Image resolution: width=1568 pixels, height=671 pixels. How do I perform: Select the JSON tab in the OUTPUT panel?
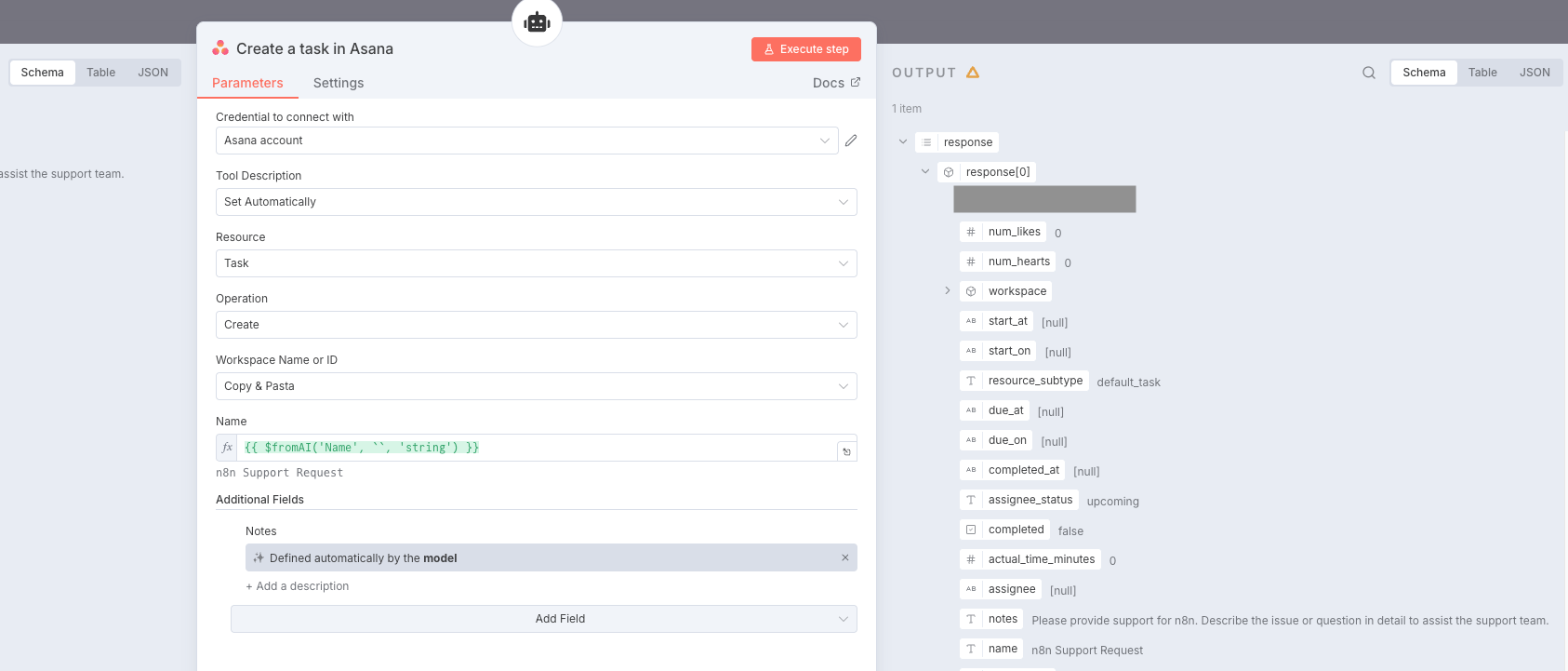tap(1535, 73)
